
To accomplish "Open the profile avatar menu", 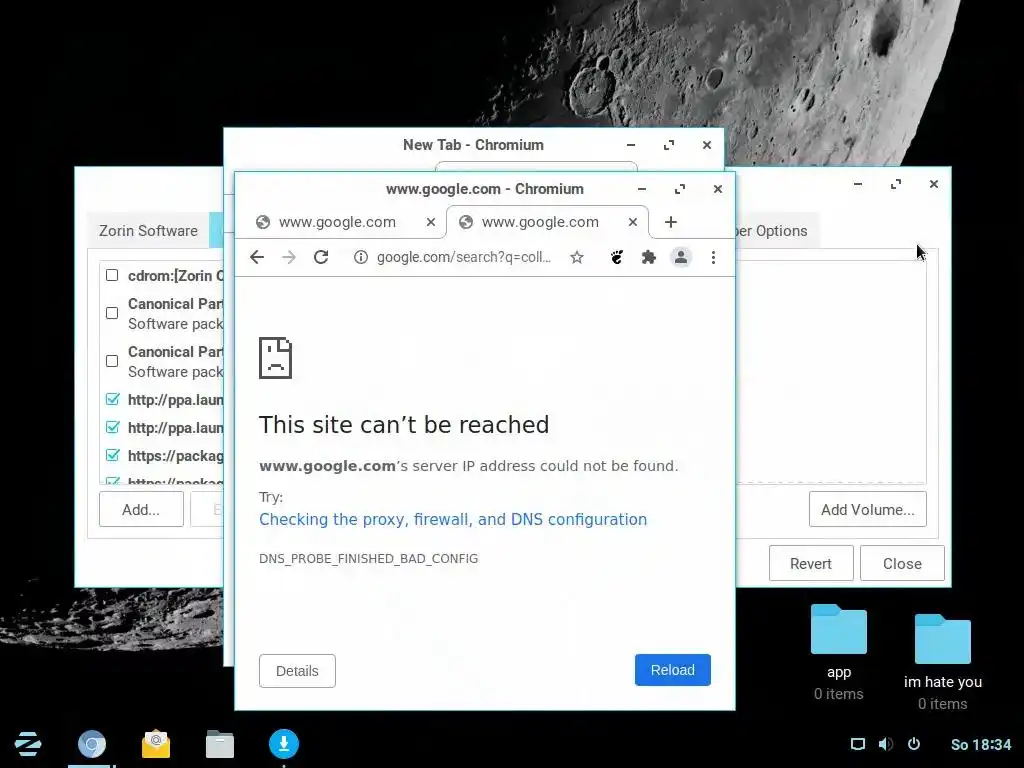I will (680, 257).
